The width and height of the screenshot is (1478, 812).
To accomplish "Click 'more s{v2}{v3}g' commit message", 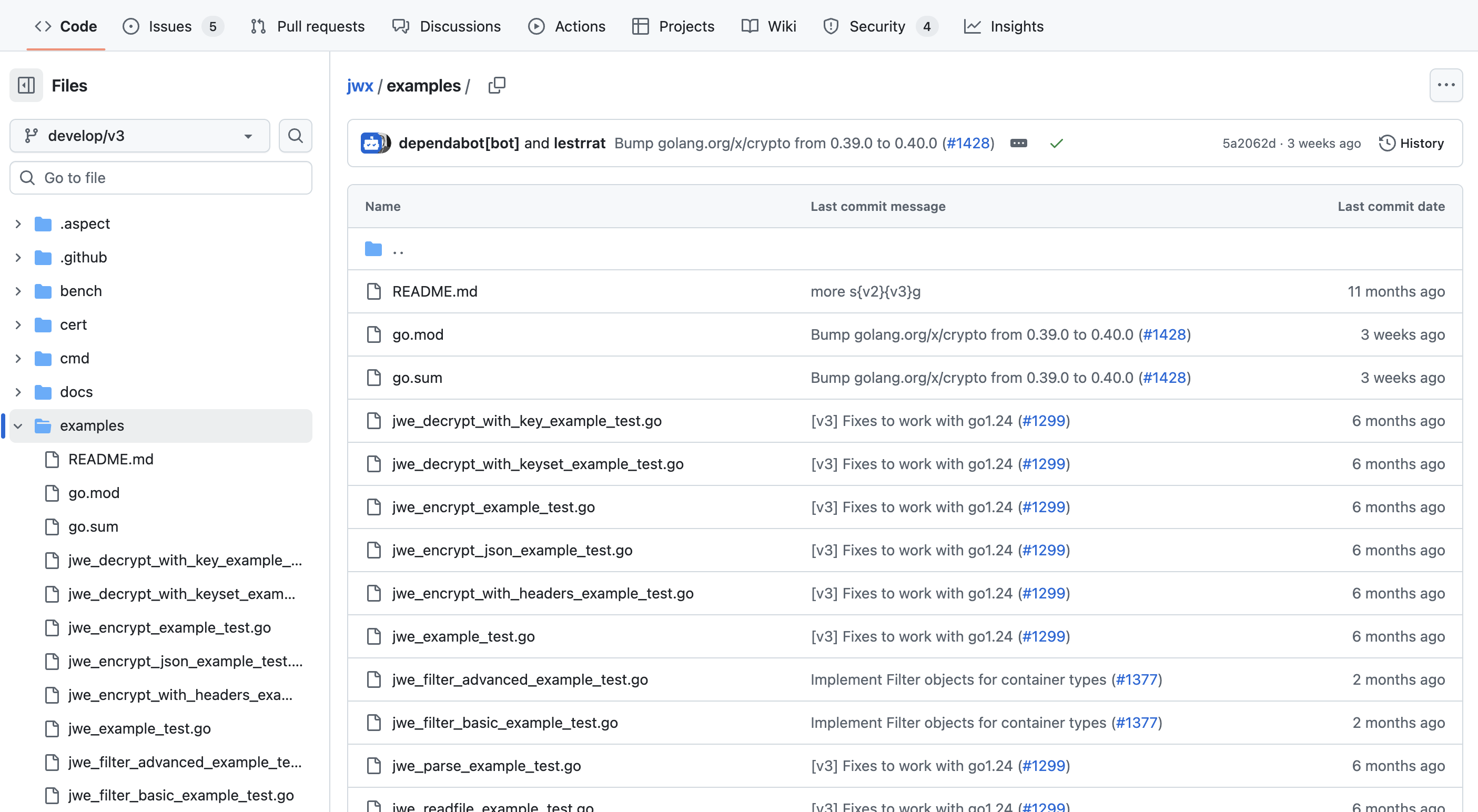I will point(865,291).
